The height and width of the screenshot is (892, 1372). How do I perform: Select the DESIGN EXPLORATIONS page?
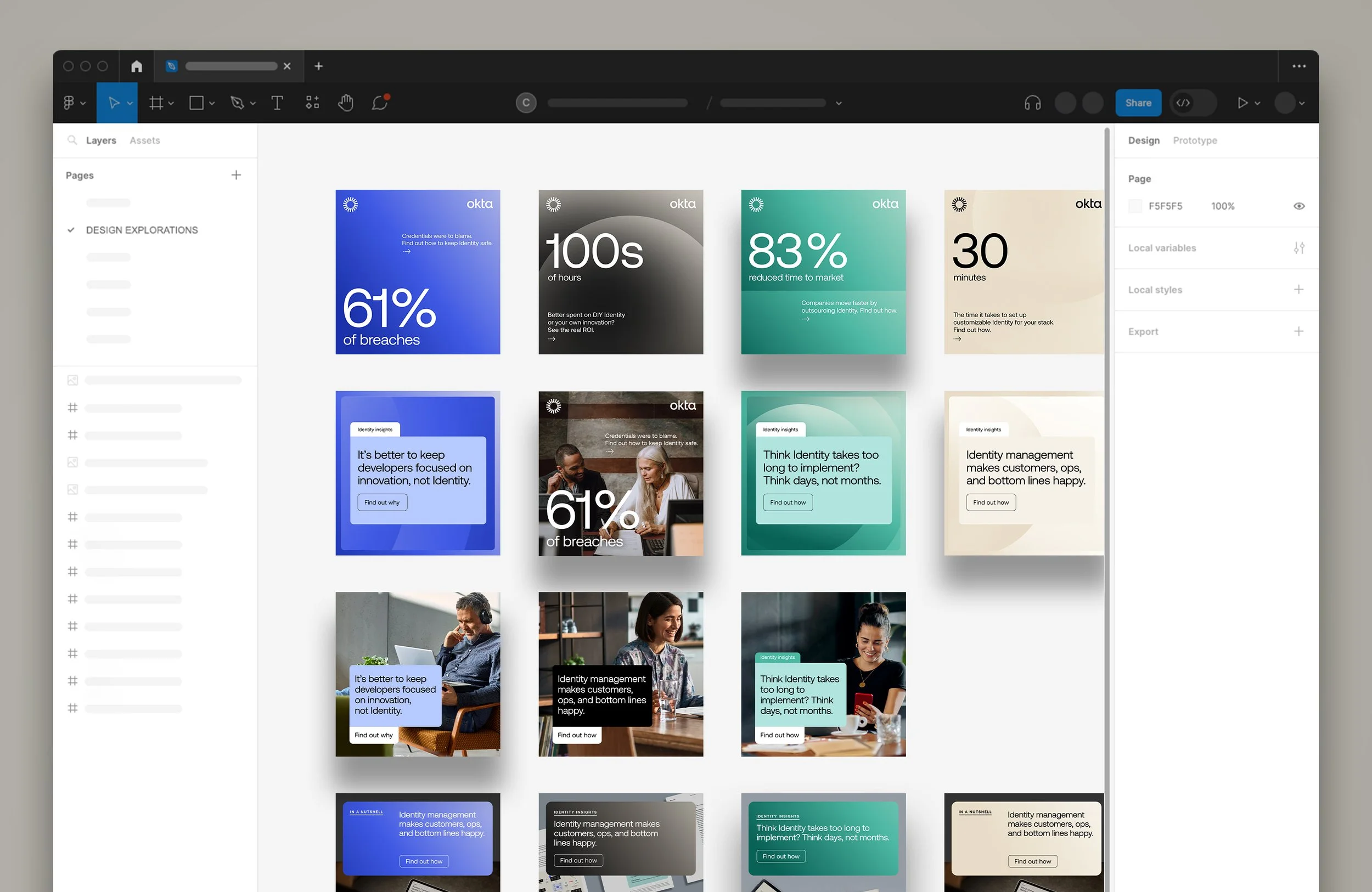142,230
